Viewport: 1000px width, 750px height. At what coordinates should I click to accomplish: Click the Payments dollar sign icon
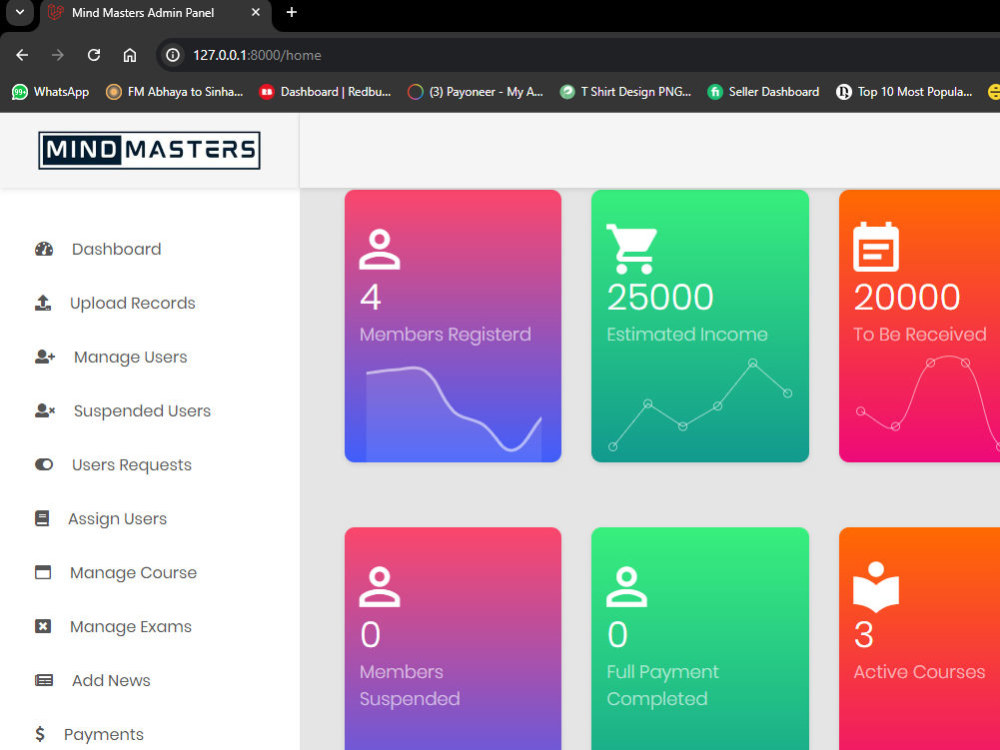click(40, 734)
